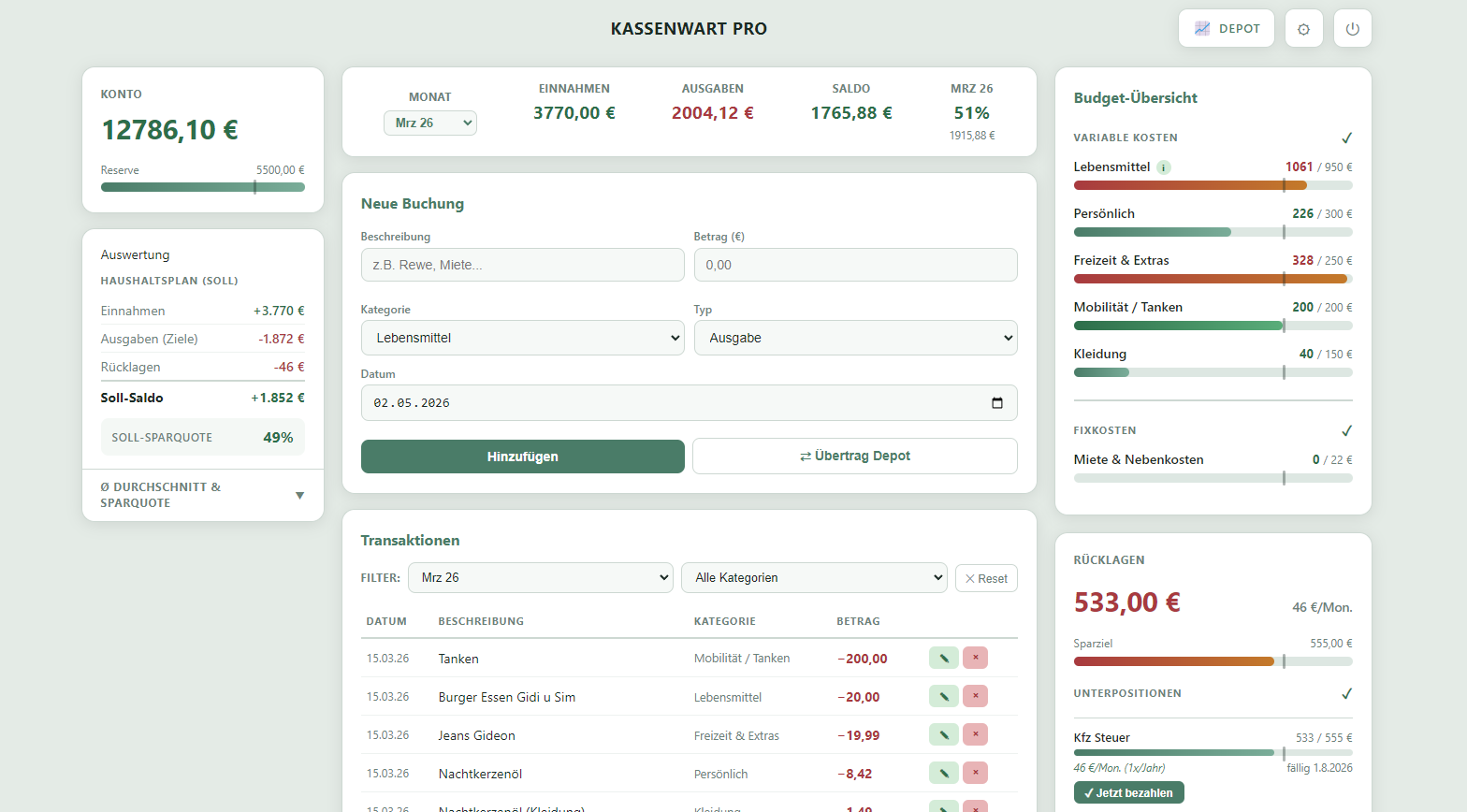1467x812 pixels.
Task: Click the Datum column header
Action: pos(386,621)
